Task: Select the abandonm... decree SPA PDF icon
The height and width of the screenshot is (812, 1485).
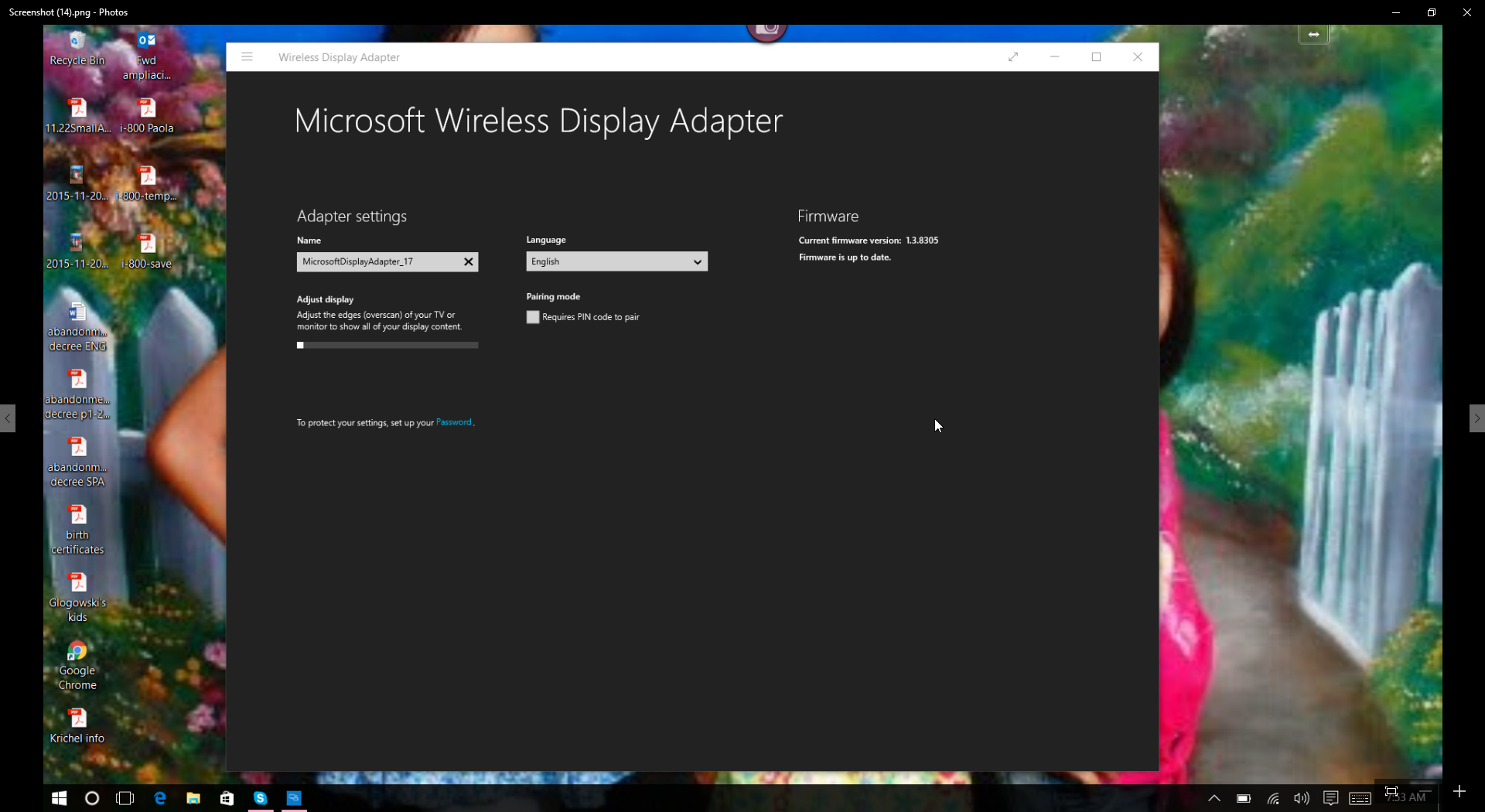Action: coord(77,462)
